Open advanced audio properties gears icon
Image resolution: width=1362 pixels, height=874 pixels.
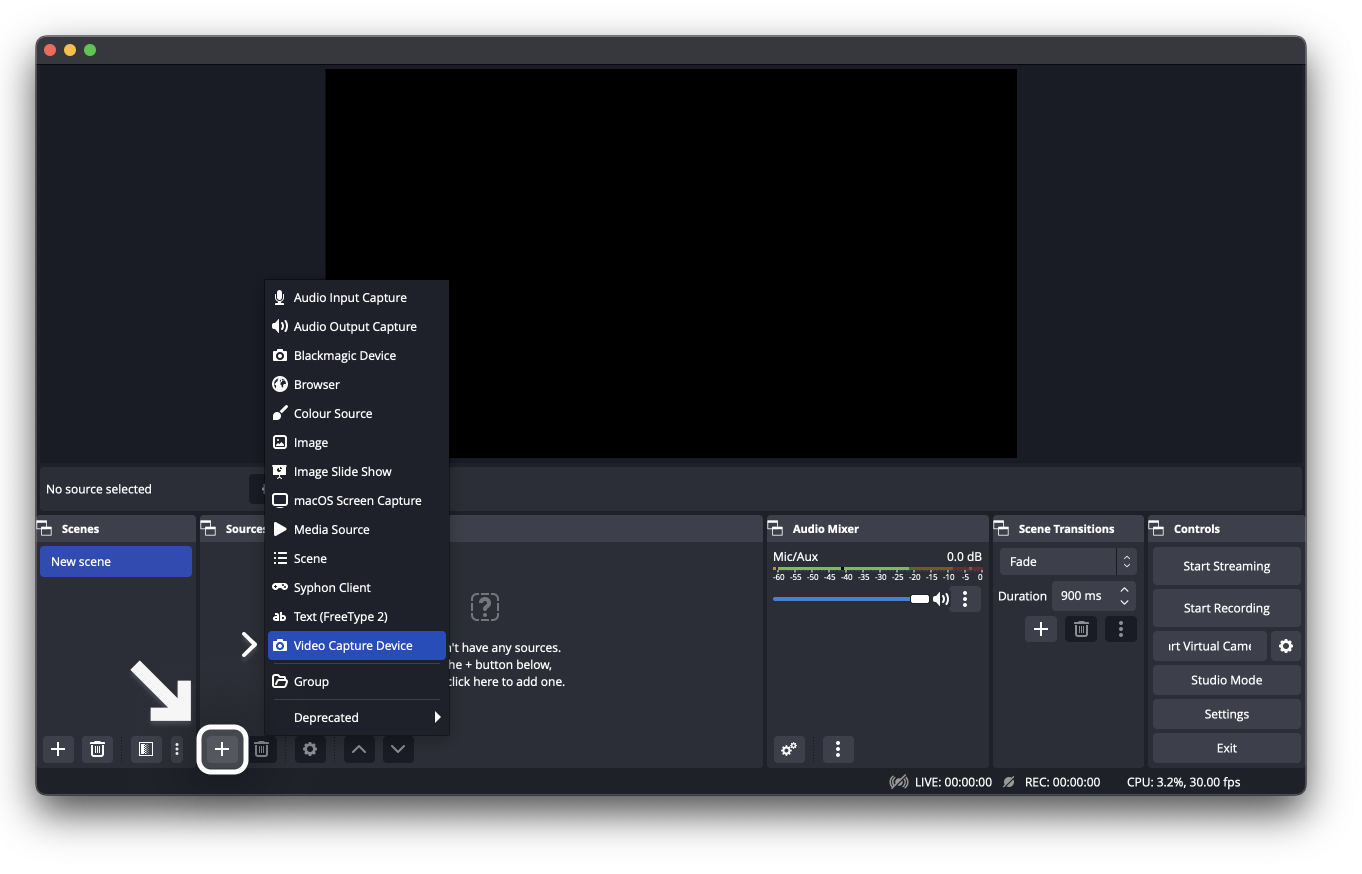pos(789,749)
